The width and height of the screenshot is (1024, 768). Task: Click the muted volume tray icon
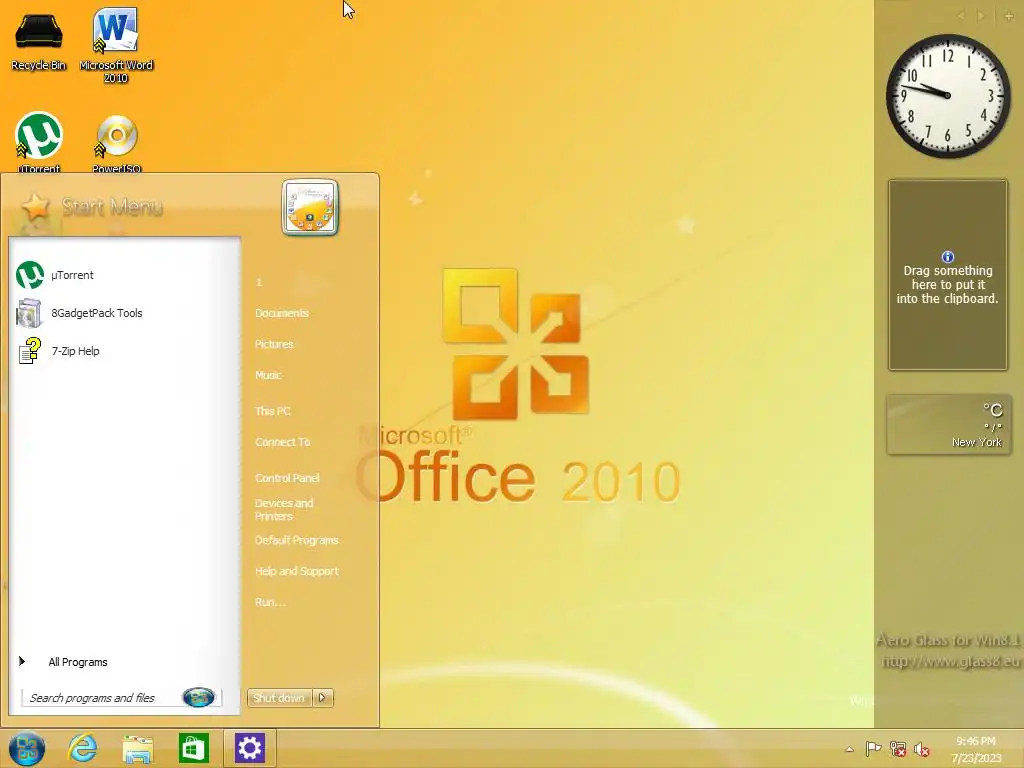pyautogui.click(x=921, y=749)
